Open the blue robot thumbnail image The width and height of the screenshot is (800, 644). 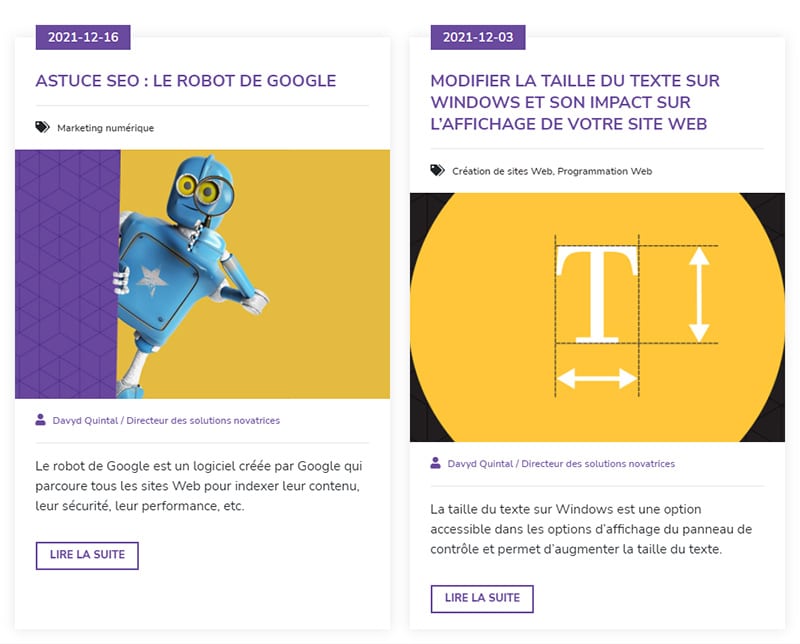(x=203, y=274)
